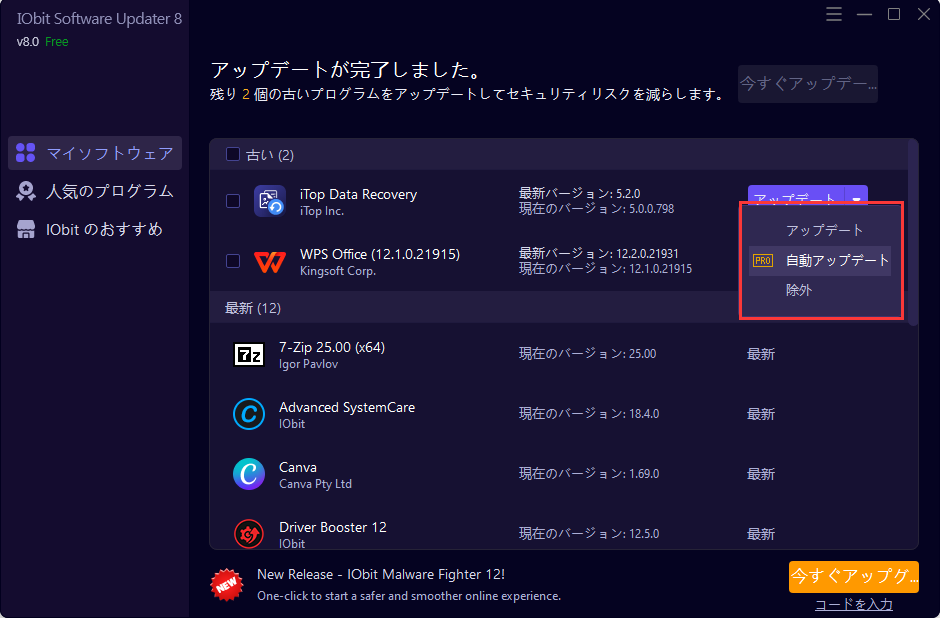
Task: Open the hamburger menu icon
Action: 834,14
